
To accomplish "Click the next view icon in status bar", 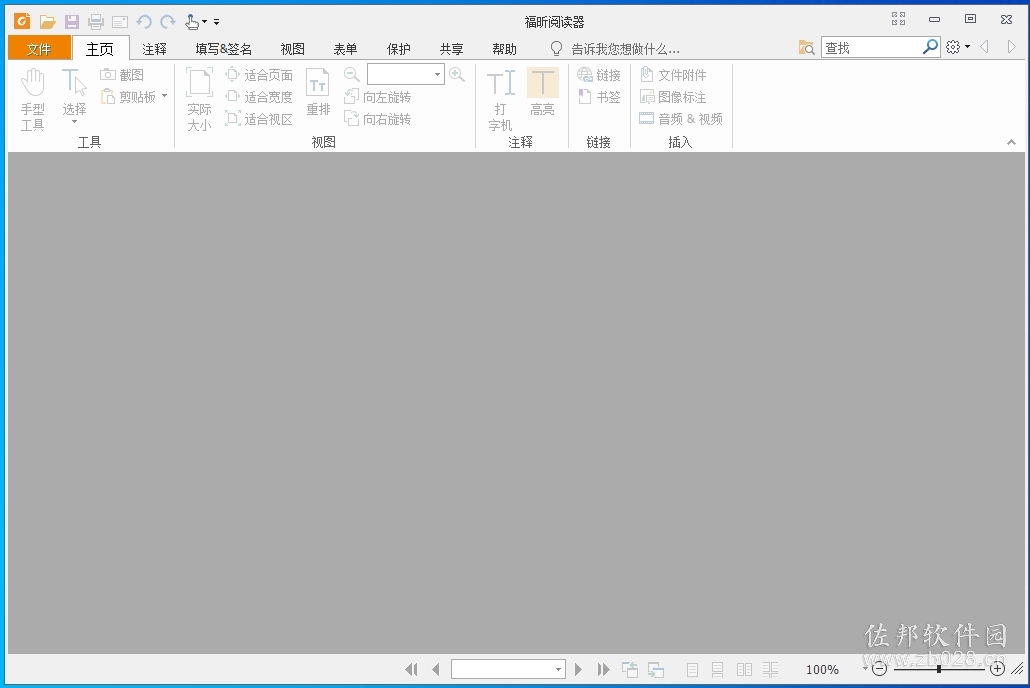I will 656,670.
